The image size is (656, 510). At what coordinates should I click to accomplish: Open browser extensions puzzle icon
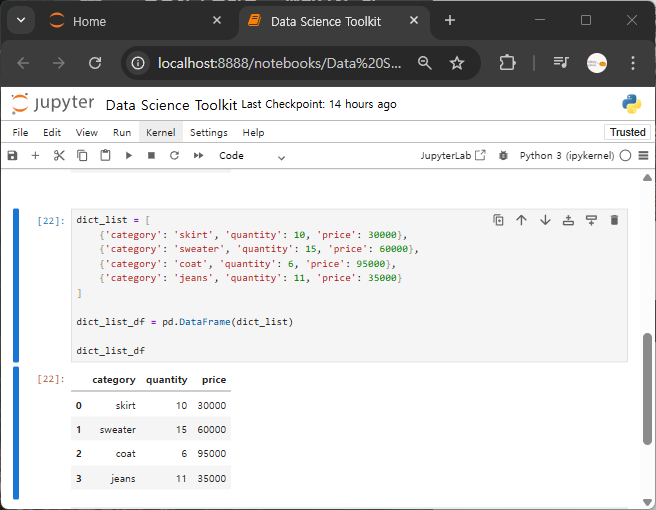(507, 63)
